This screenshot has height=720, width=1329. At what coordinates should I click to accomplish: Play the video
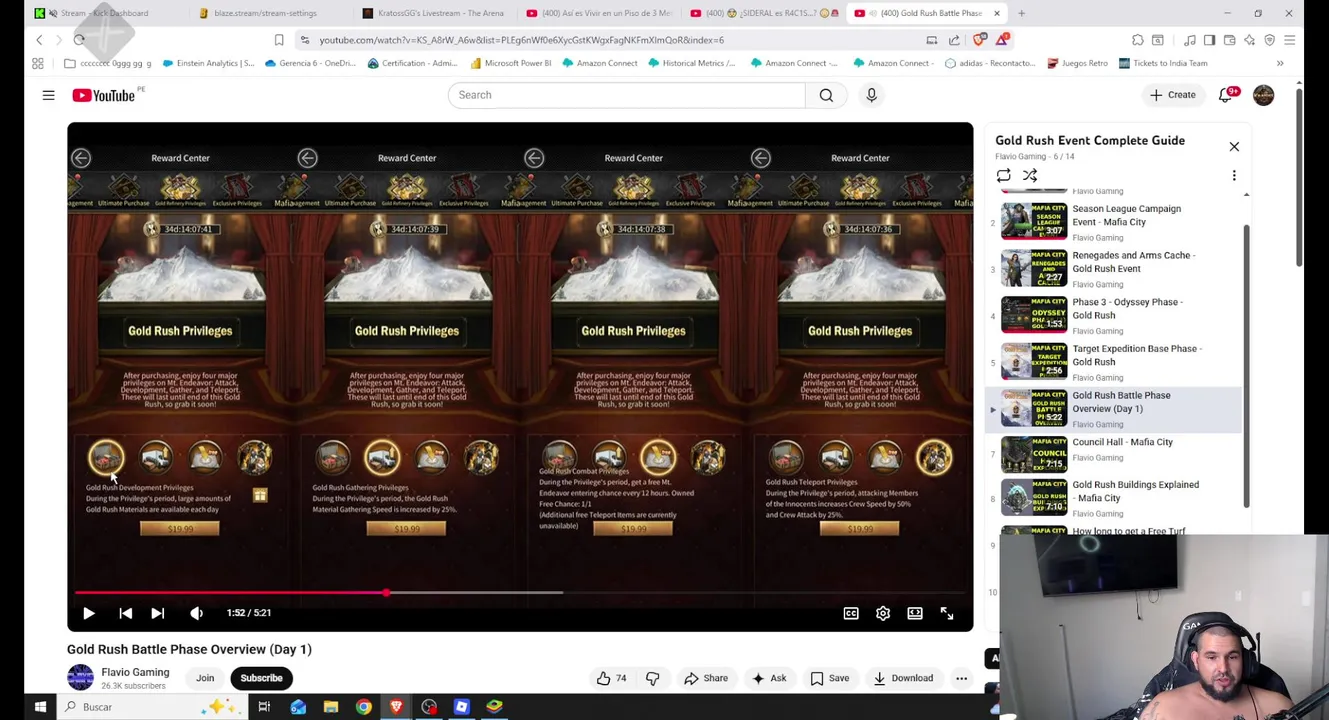89,613
